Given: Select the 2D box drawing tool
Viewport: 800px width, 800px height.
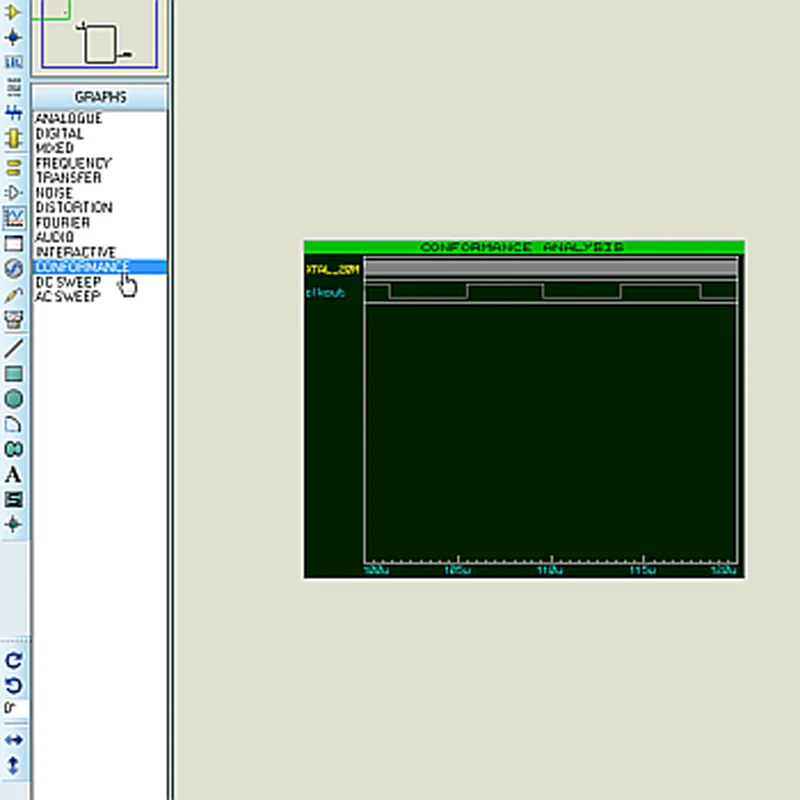Looking at the screenshot, I should point(14,373).
